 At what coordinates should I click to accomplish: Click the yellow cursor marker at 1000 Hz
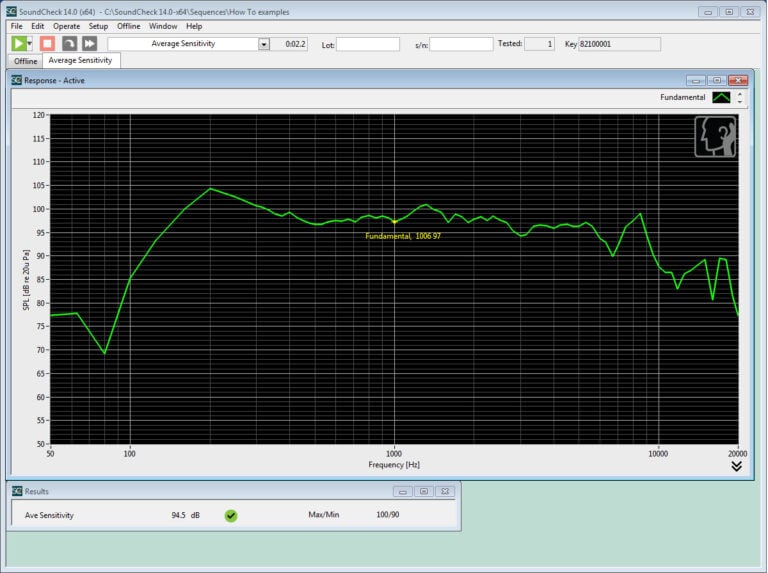pyautogui.click(x=395, y=221)
